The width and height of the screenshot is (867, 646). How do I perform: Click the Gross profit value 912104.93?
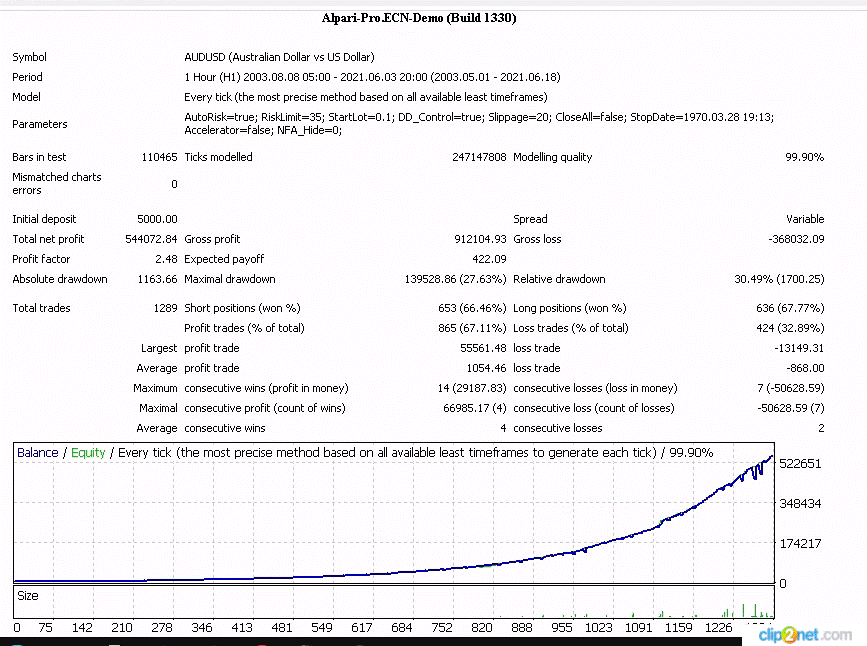pyautogui.click(x=480, y=239)
